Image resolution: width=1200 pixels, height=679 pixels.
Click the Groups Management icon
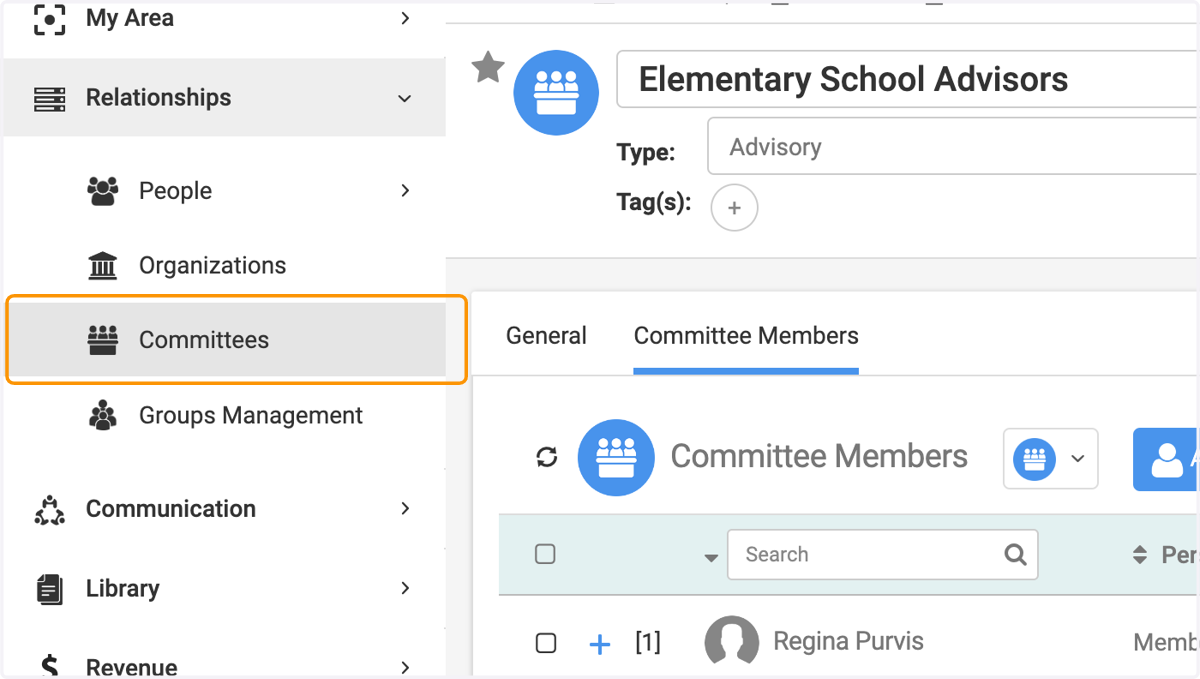pyautogui.click(x=103, y=415)
